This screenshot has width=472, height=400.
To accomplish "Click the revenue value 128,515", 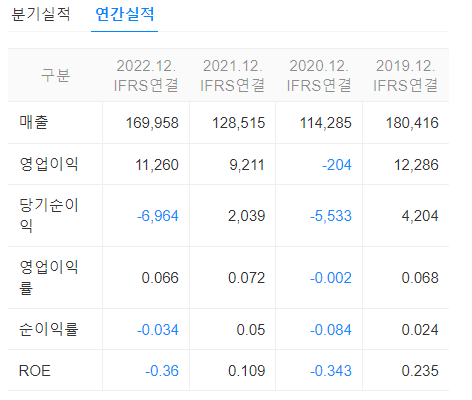I will coord(239,123).
